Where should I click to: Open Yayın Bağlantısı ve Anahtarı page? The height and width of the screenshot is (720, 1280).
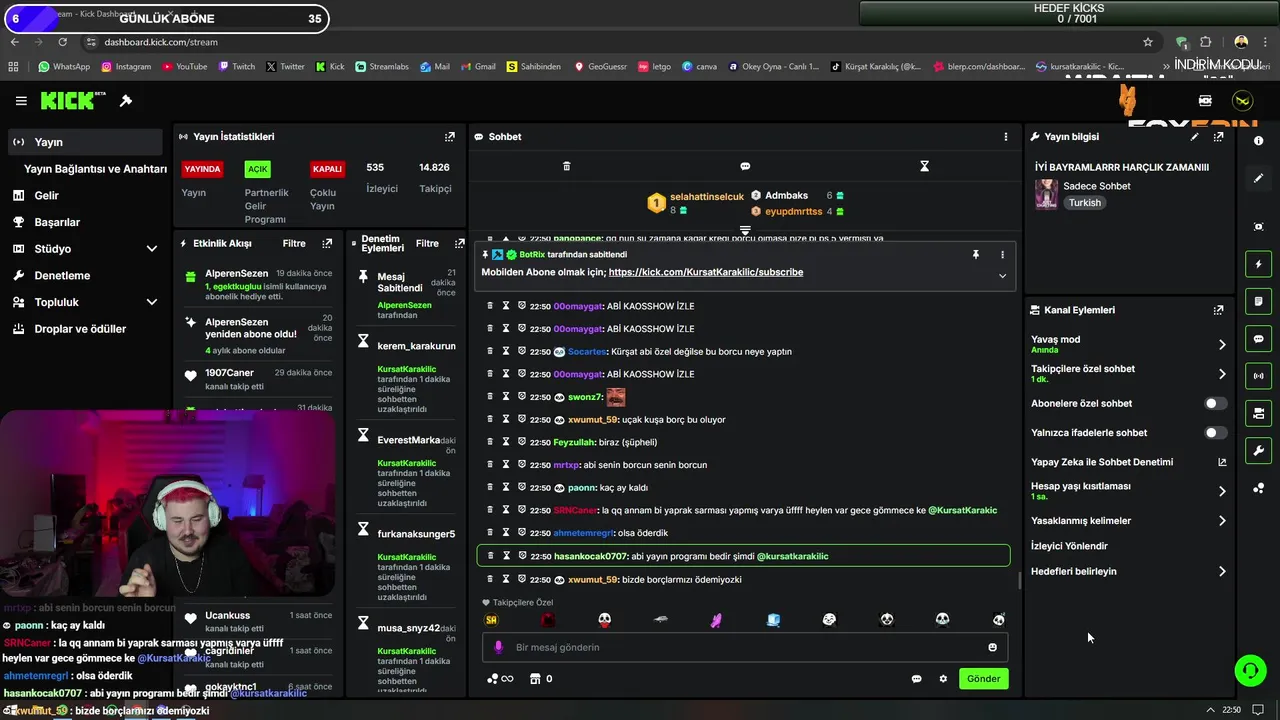[x=95, y=169]
